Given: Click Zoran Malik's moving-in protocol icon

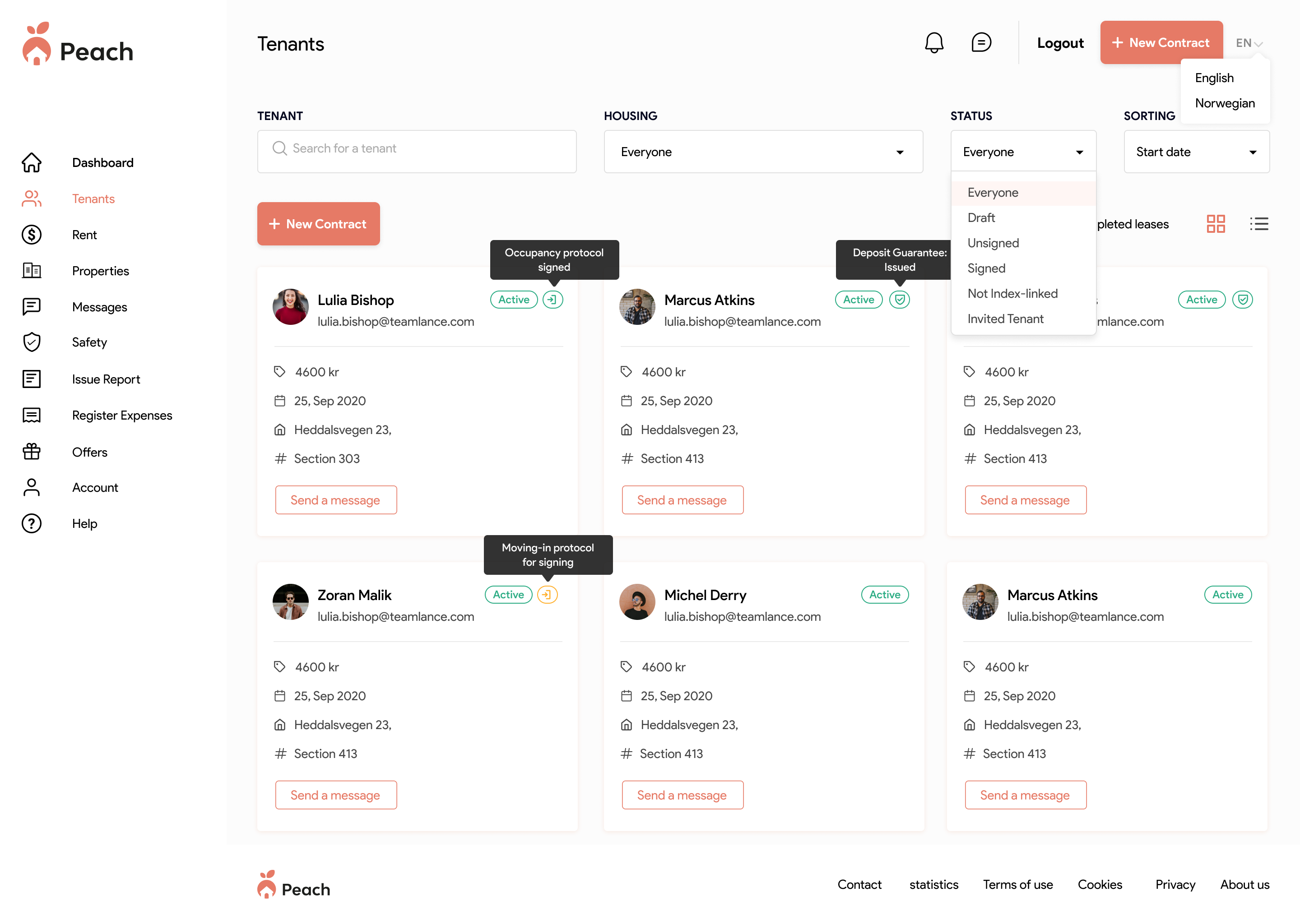Looking at the screenshot, I should (x=547, y=595).
